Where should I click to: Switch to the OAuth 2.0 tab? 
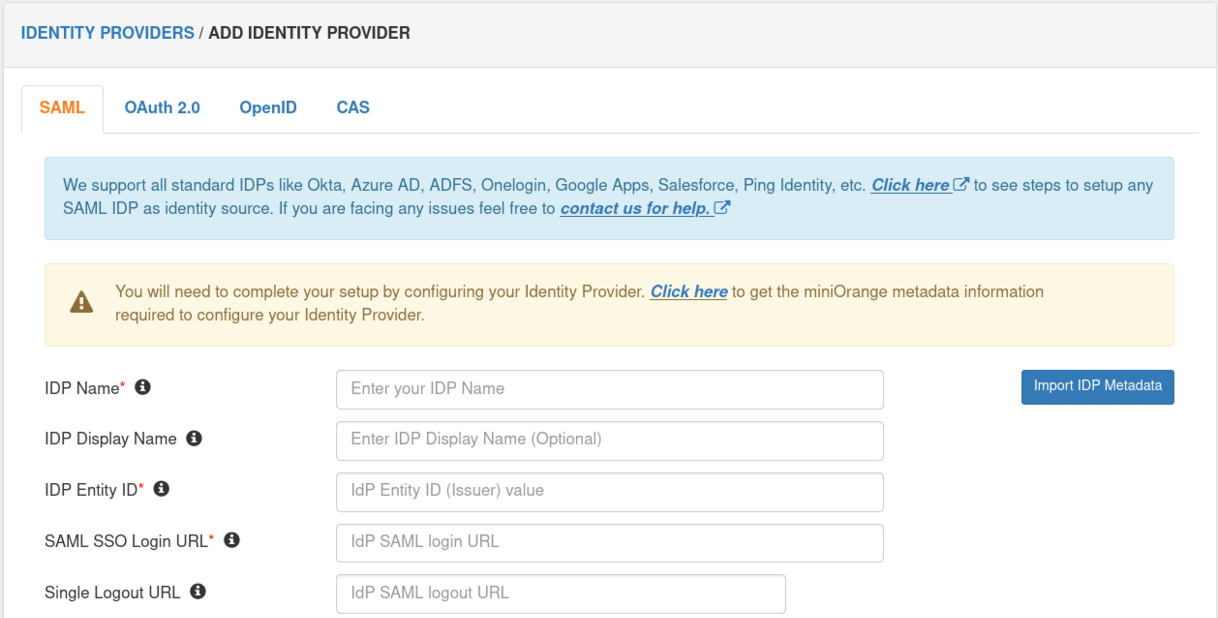pos(162,108)
